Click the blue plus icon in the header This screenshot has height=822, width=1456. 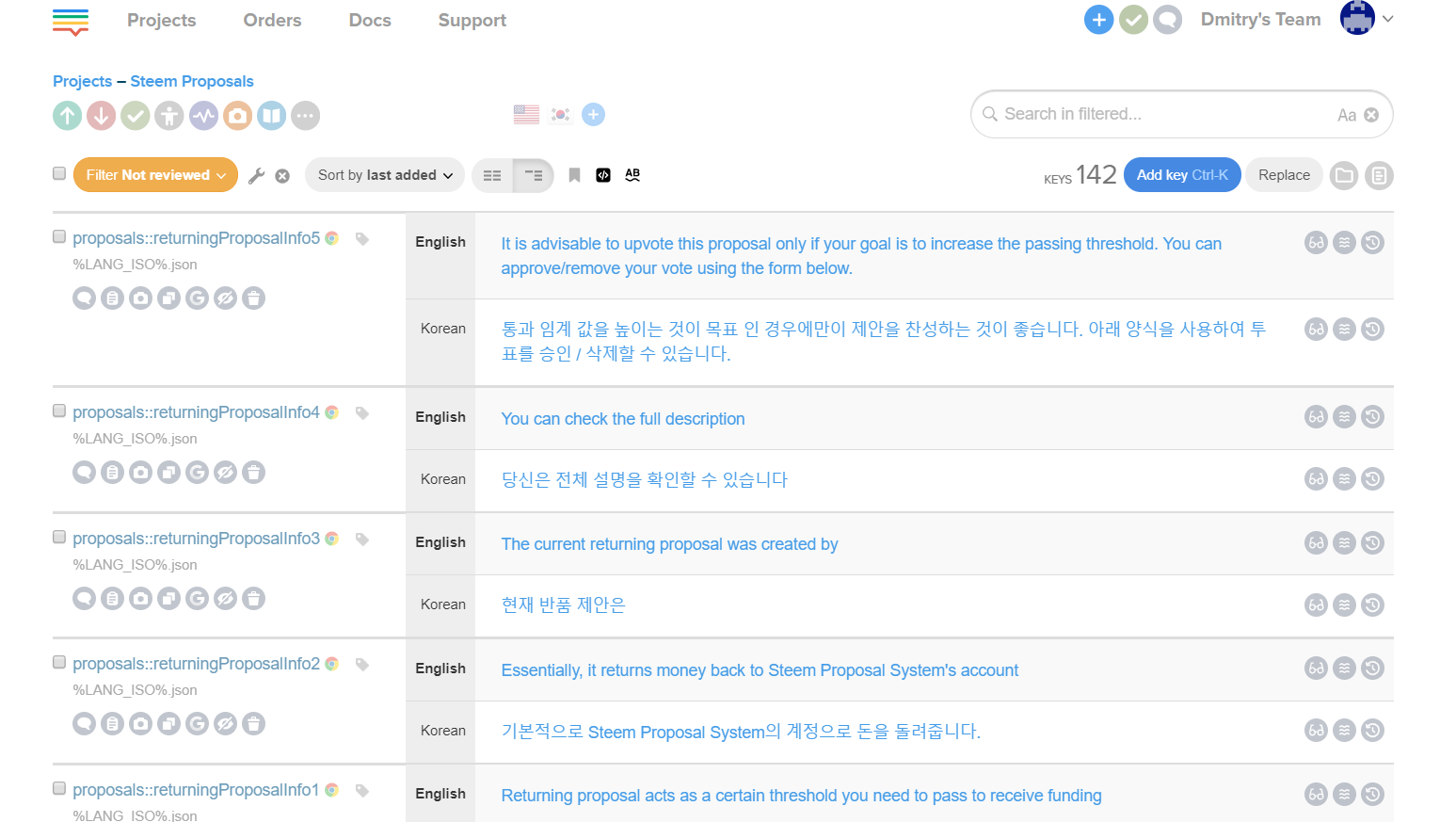(1098, 20)
